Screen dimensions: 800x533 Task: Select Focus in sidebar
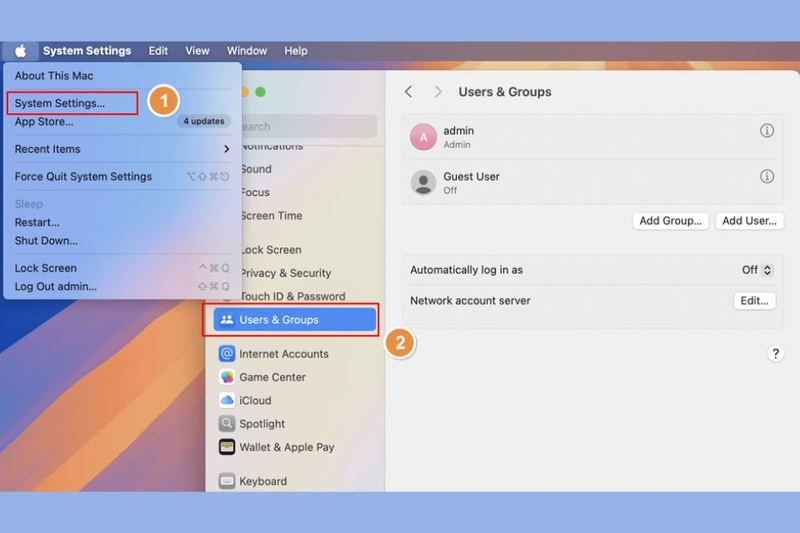255,192
